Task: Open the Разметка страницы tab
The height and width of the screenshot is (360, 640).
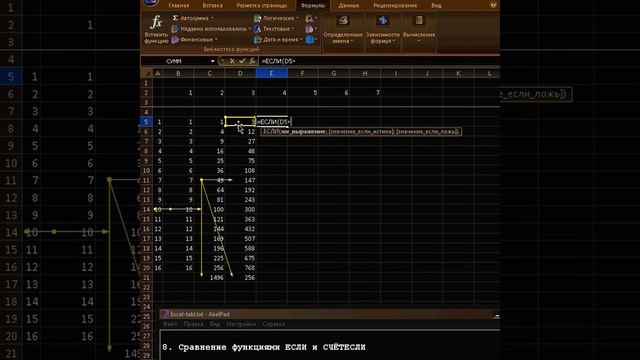Action: pyautogui.click(x=262, y=5)
